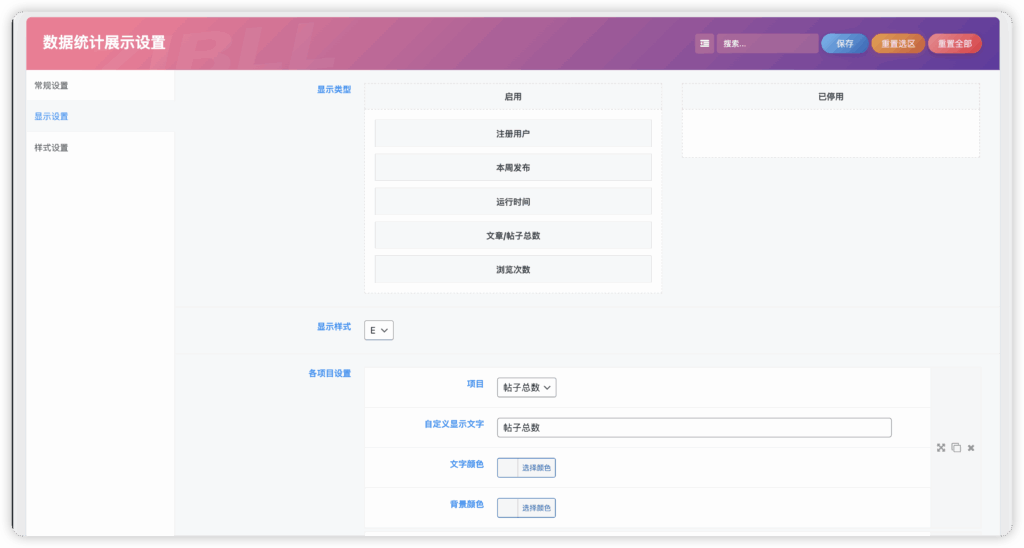Open the 项目 dropdown showing 帖子总数
1024x548 pixels.
pyautogui.click(x=526, y=387)
